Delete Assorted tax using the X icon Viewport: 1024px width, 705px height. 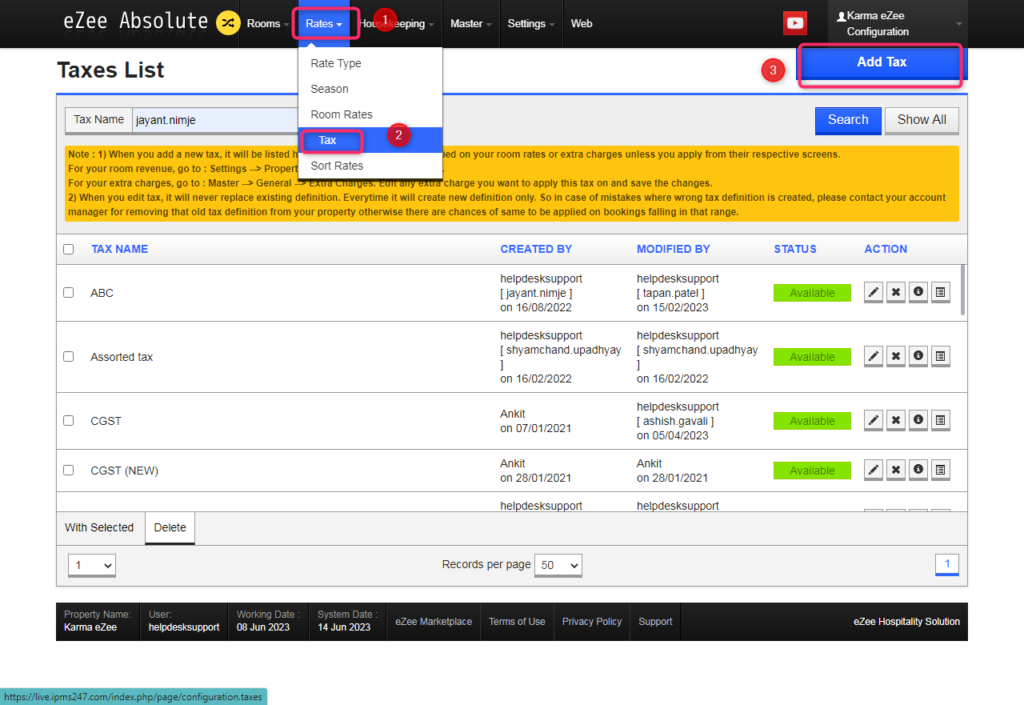896,356
